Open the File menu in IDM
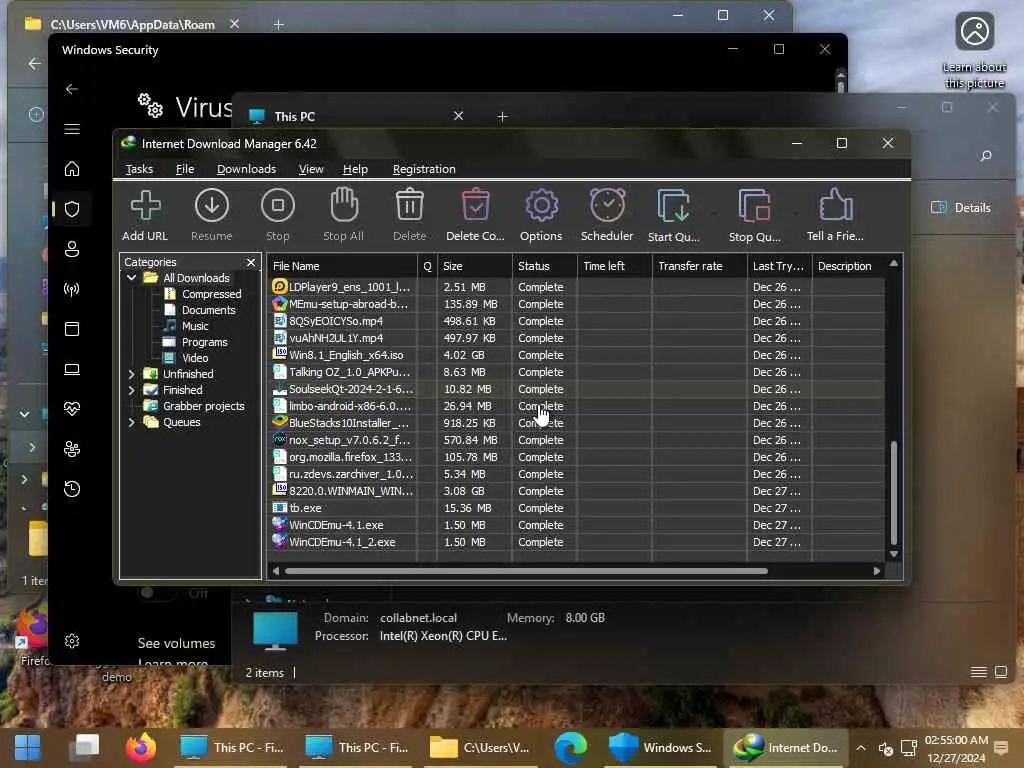The height and width of the screenshot is (768, 1024). pos(185,169)
